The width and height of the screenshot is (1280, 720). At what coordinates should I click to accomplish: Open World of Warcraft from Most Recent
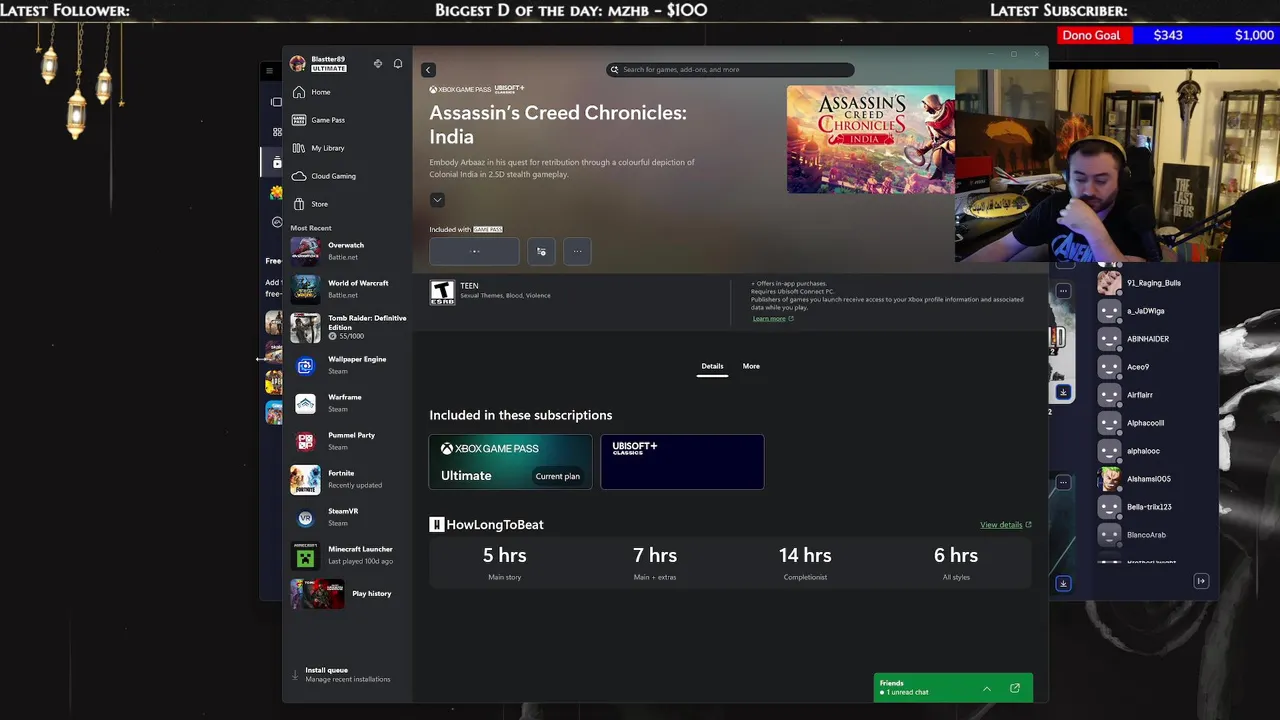(348, 289)
